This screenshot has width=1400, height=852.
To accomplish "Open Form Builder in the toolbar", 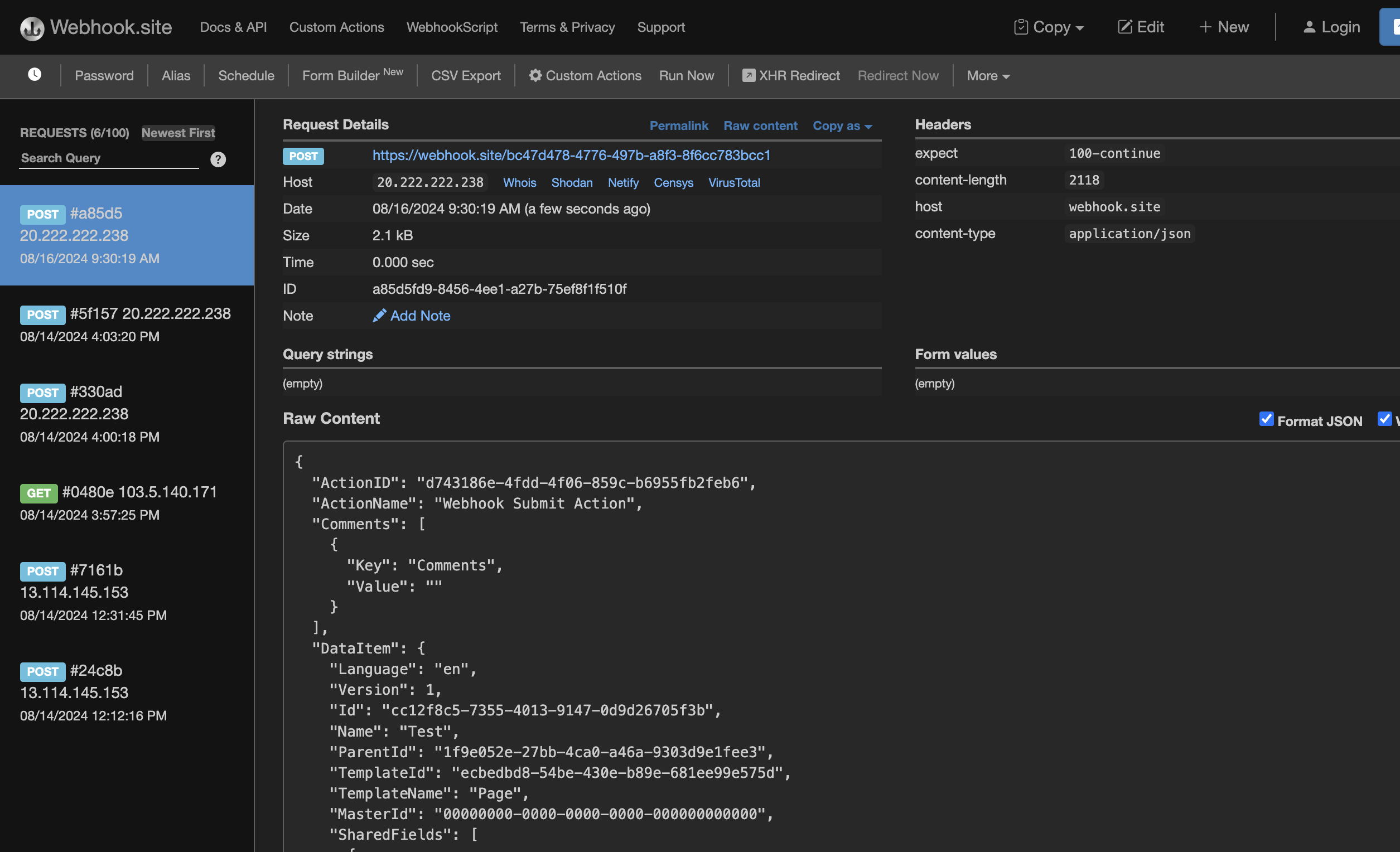I will tap(353, 75).
